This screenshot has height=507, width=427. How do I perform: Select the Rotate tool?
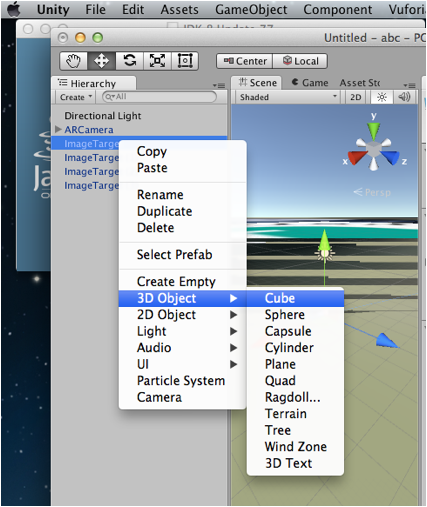pyautogui.click(x=129, y=61)
